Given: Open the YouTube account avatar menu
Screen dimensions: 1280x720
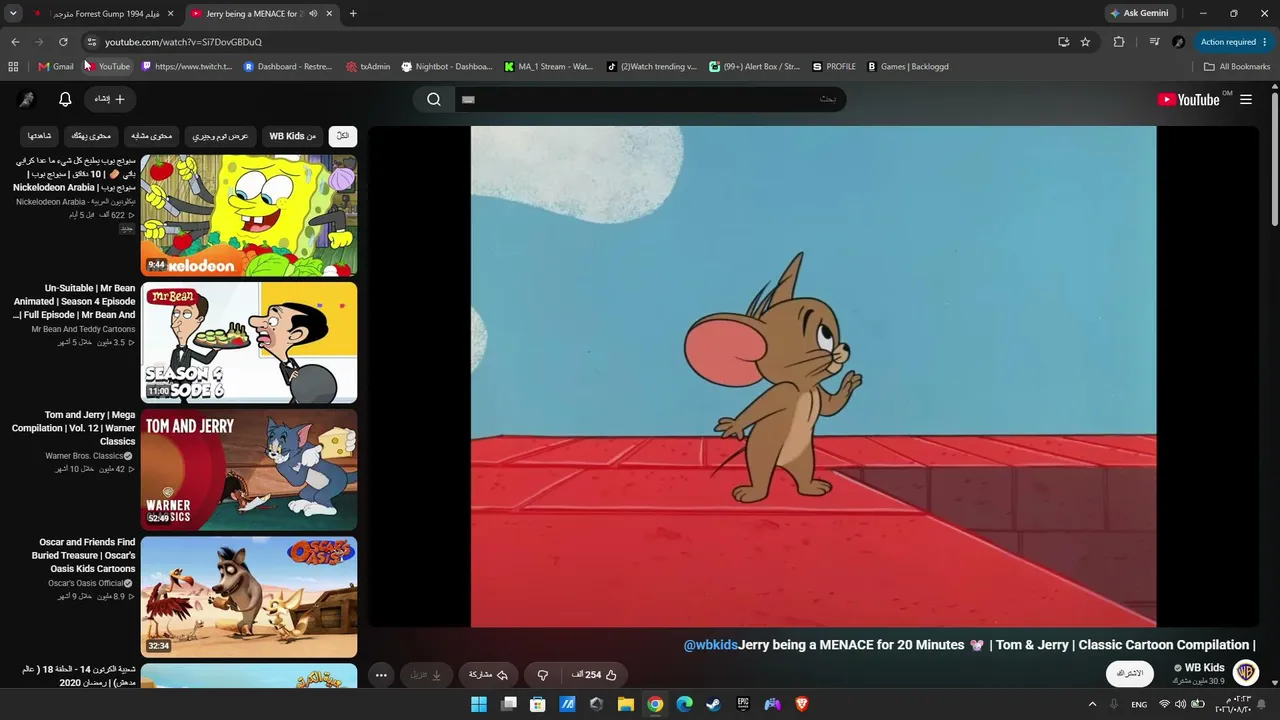Looking at the screenshot, I should [27, 99].
